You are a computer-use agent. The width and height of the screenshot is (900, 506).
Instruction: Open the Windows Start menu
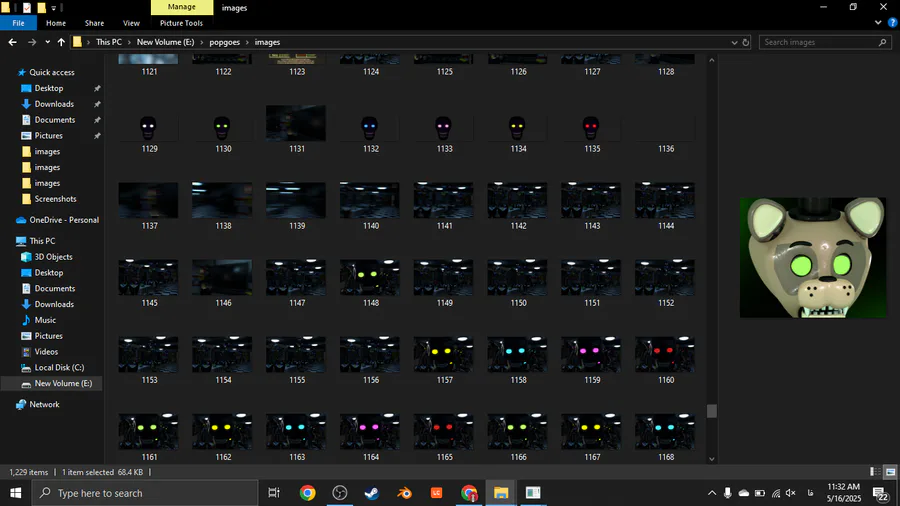tap(15, 493)
